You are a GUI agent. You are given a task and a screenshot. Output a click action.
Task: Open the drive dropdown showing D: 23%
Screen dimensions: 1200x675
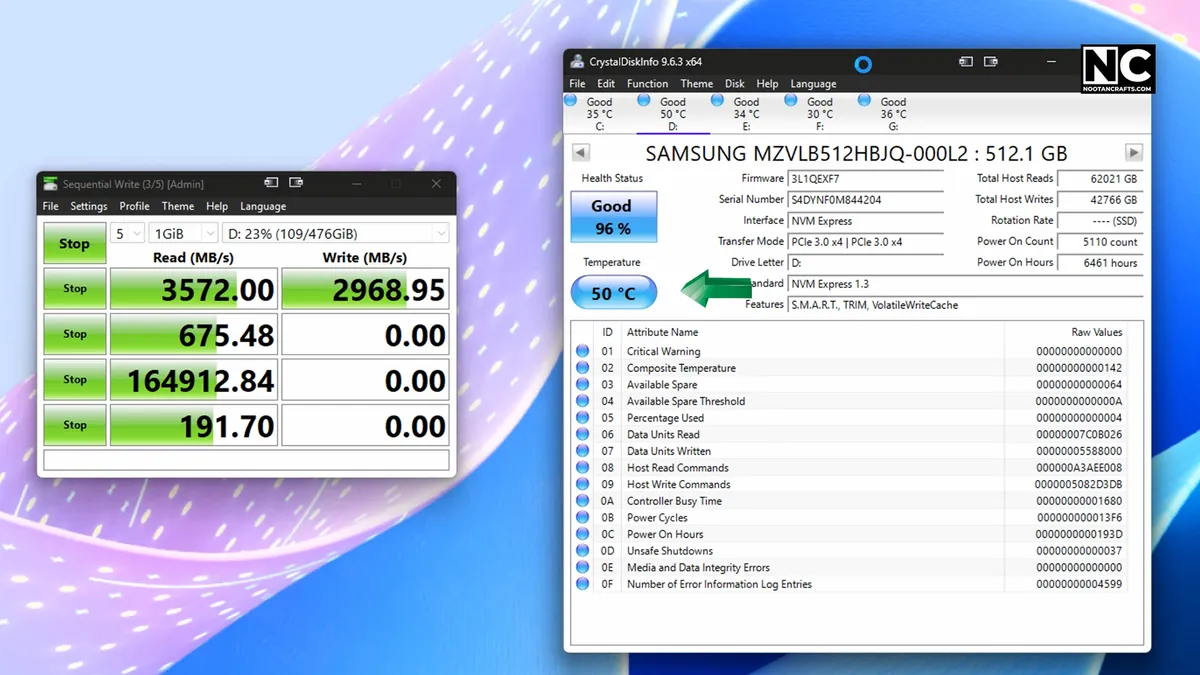[x=335, y=233]
